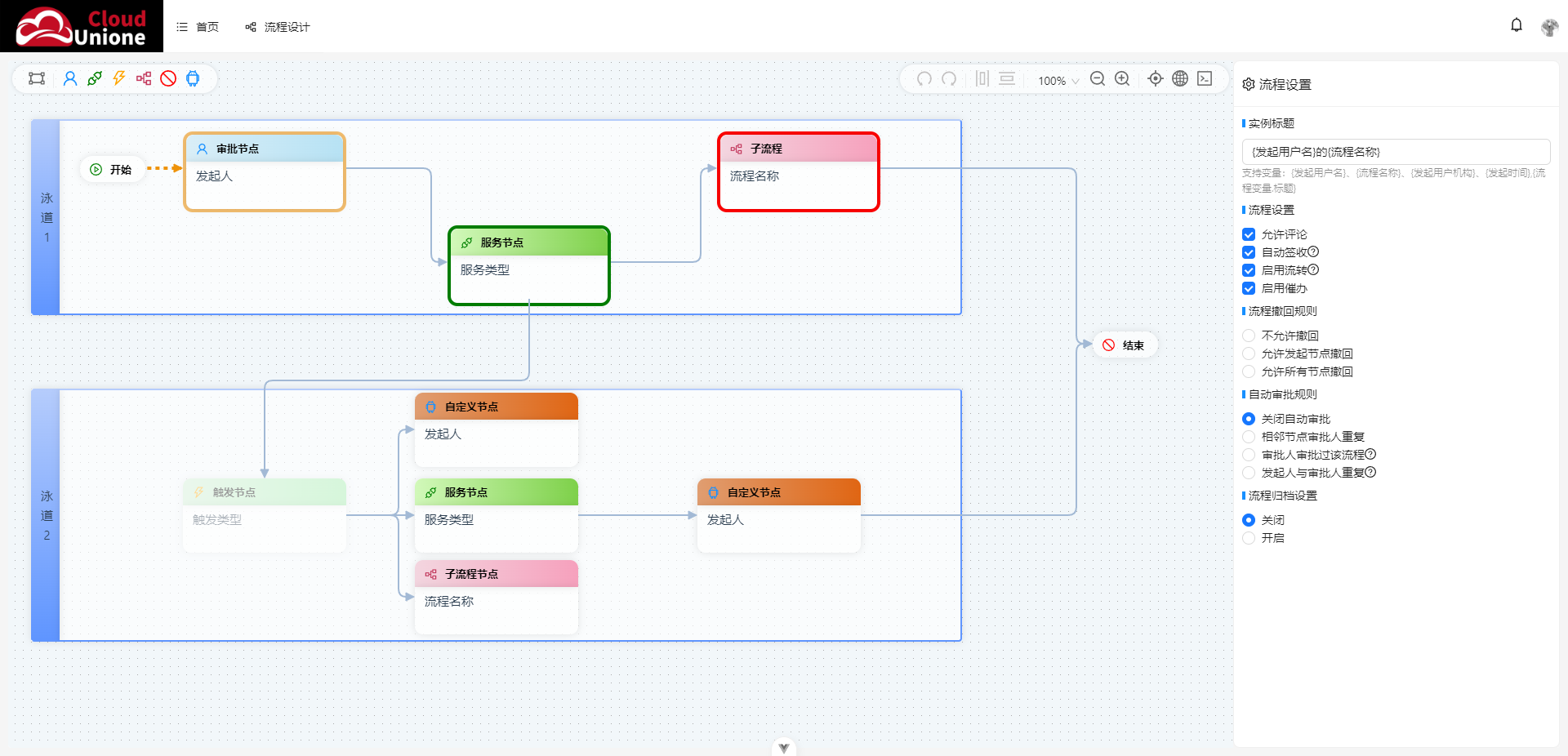Select the swimlane tool in the node toolbar
This screenshot has width=1568, height=756.
pos(37,78)
